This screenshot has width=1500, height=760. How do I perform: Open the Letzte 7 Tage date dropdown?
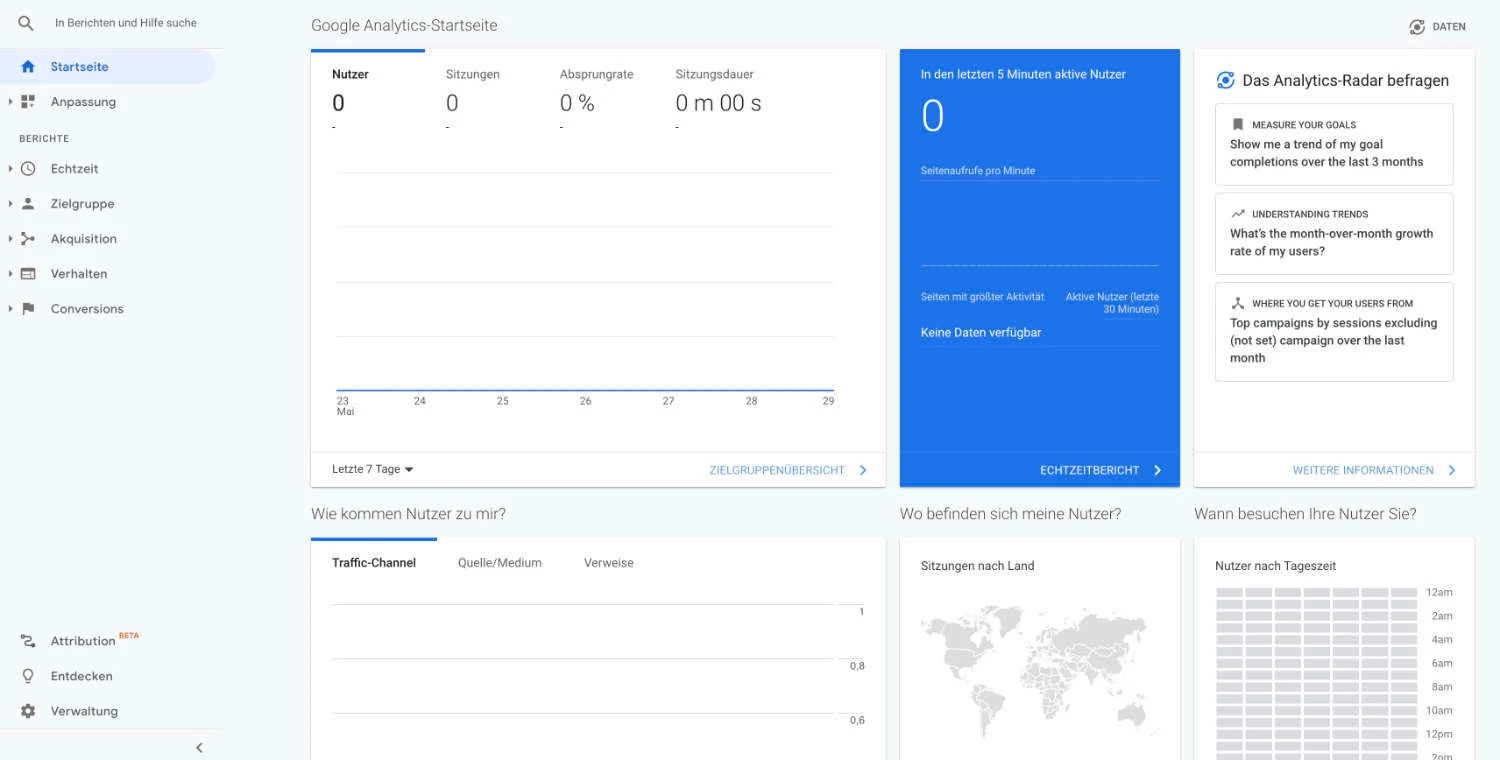pos(371,468)
